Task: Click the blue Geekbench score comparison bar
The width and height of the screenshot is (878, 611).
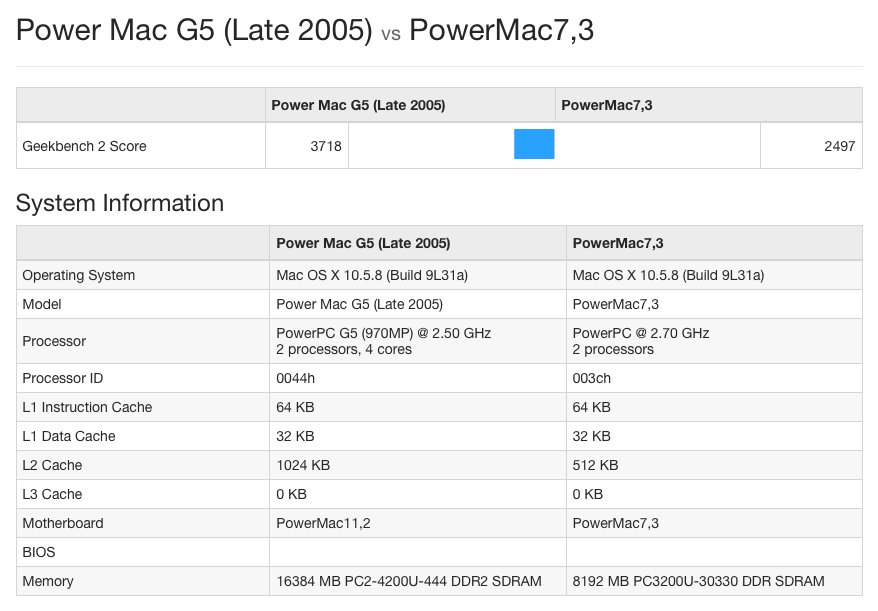Action: click(x=534, y=144)
